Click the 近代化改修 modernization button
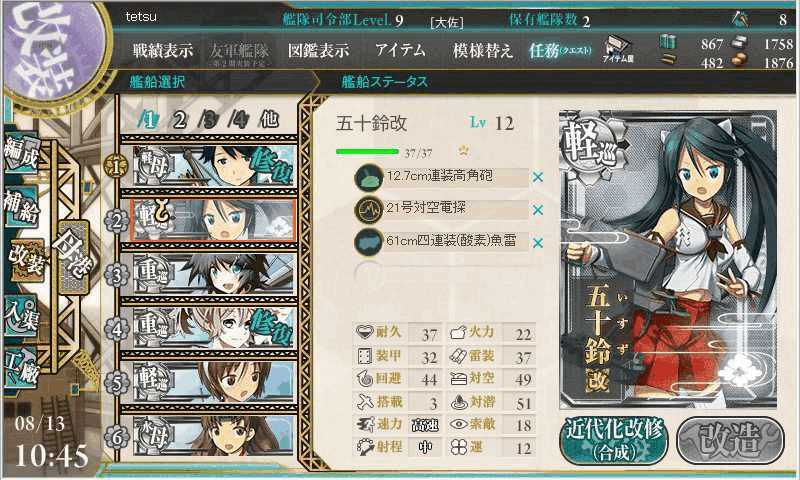This screenshot has width=800, height=480. point(614,440)
